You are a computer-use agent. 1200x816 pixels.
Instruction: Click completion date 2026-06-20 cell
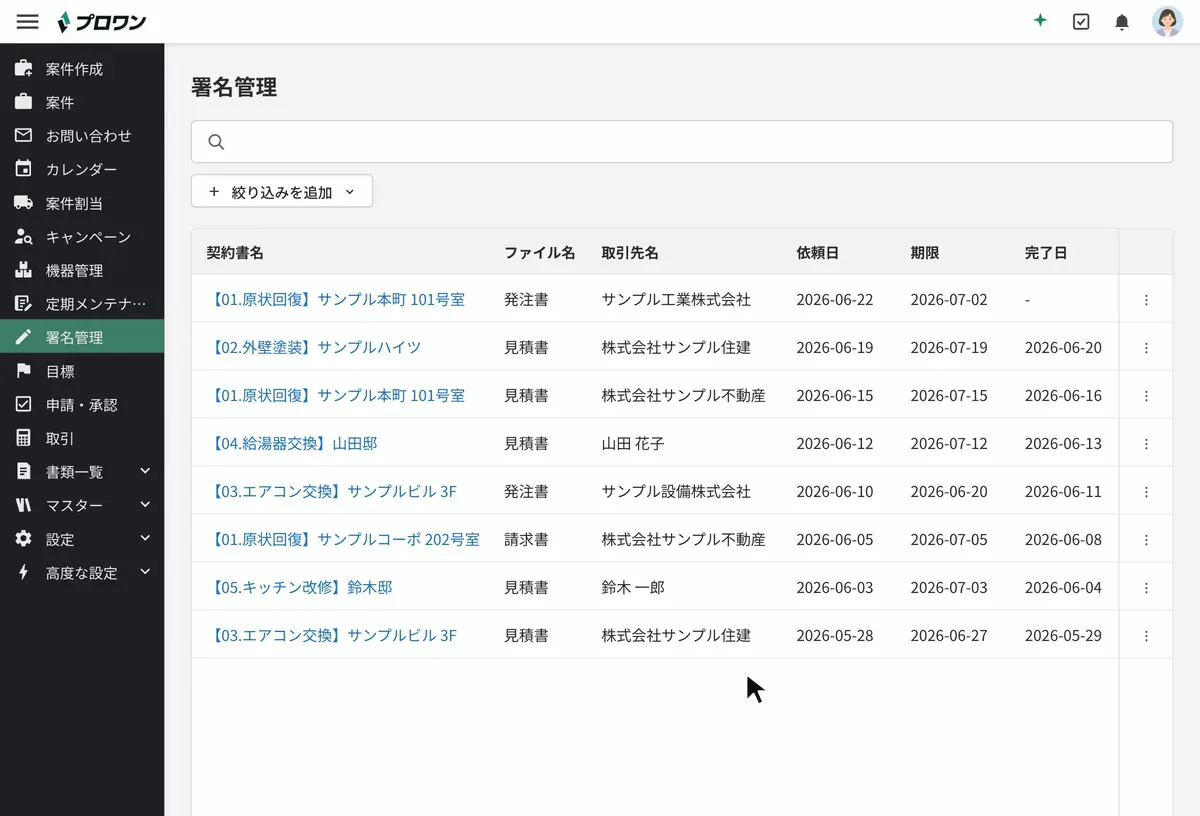[x=1063, y=348]
